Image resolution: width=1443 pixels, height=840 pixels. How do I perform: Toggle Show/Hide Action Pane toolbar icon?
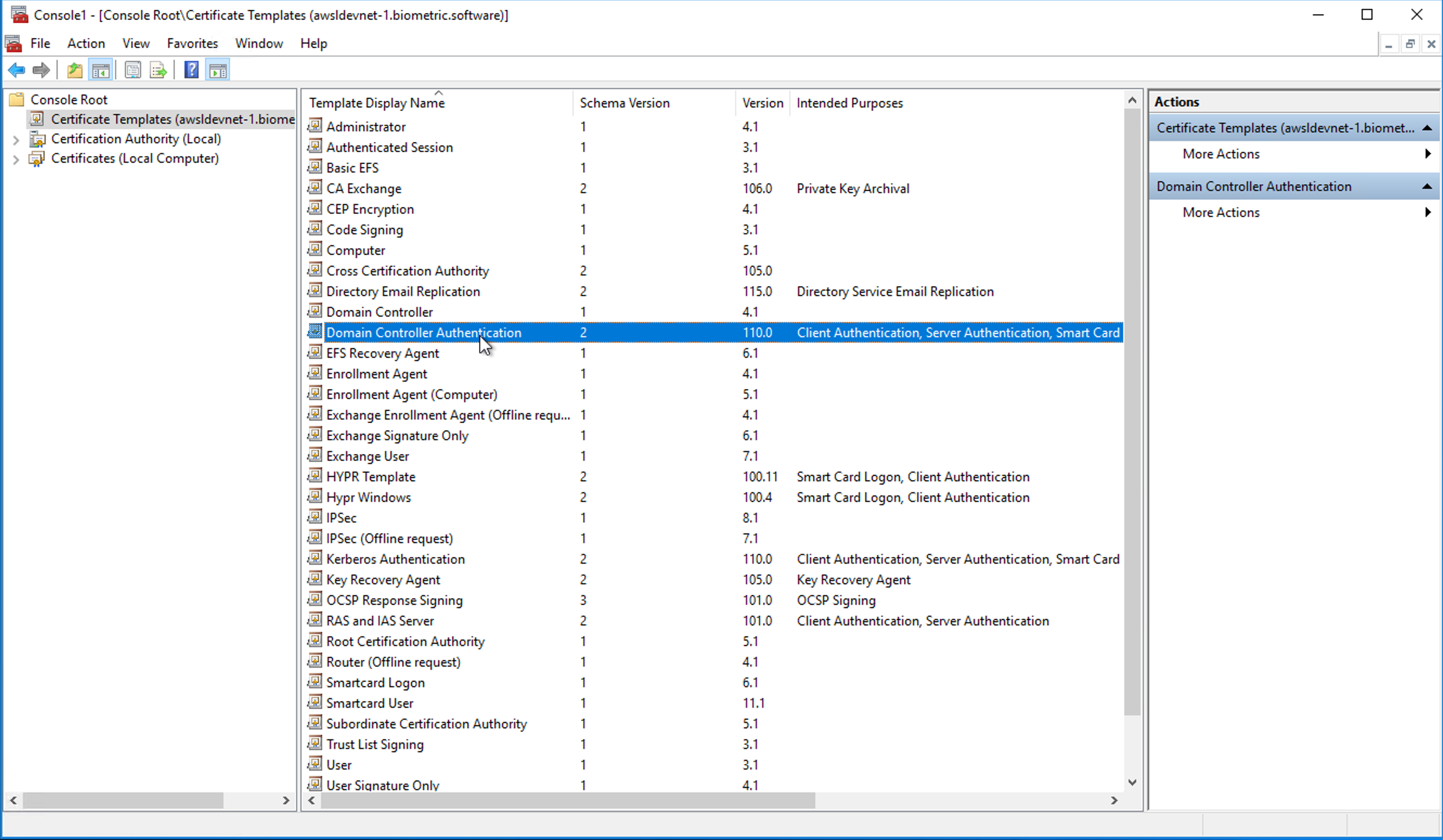pos(218,70)
